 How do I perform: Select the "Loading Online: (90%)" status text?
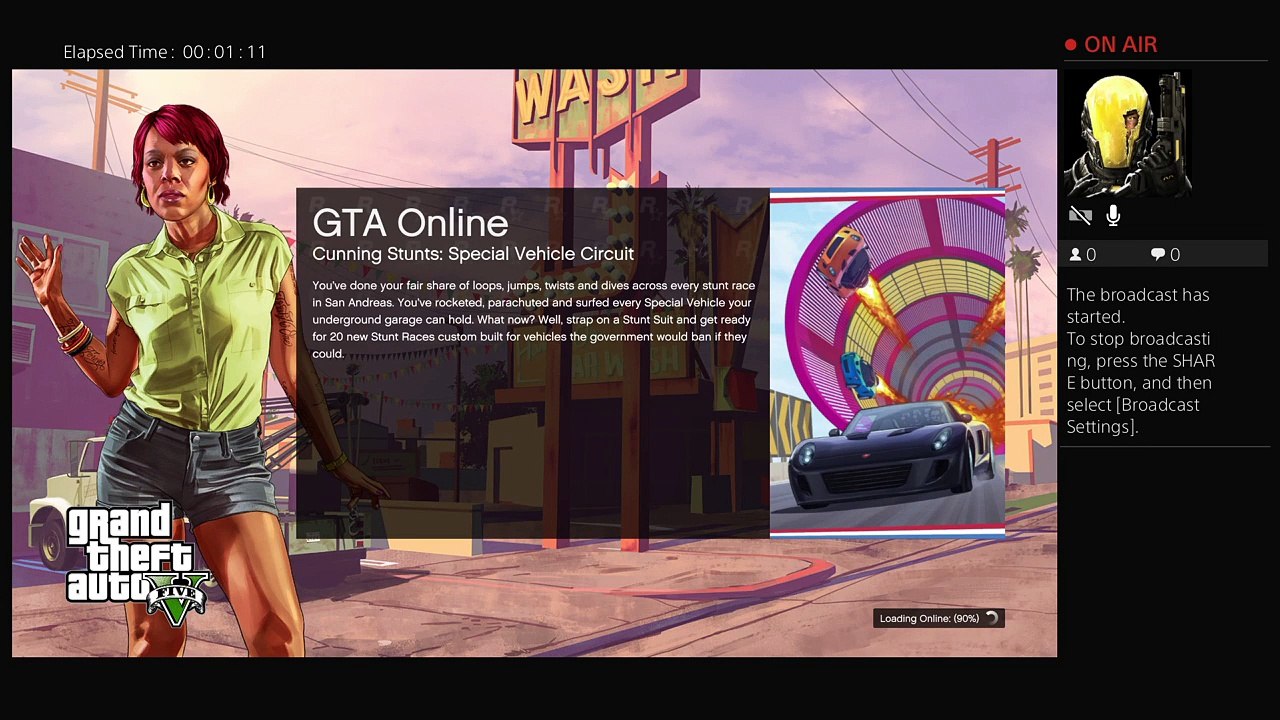coord(929,618)
